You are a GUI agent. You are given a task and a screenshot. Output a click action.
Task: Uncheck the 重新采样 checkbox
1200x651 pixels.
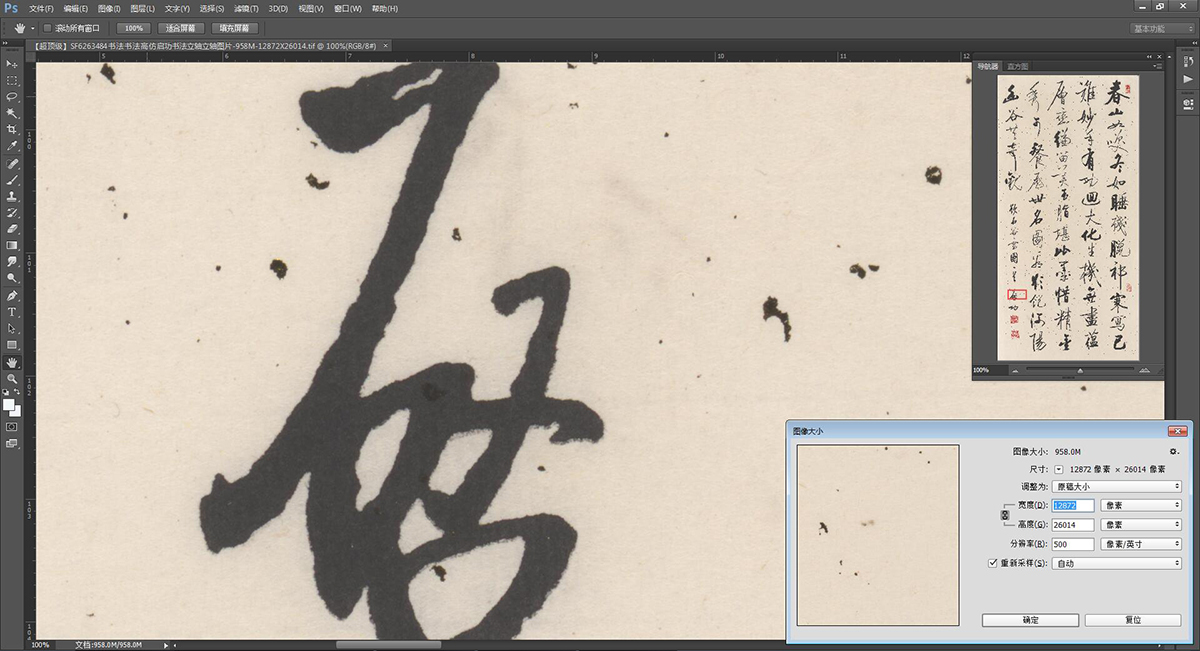[992, 564]
